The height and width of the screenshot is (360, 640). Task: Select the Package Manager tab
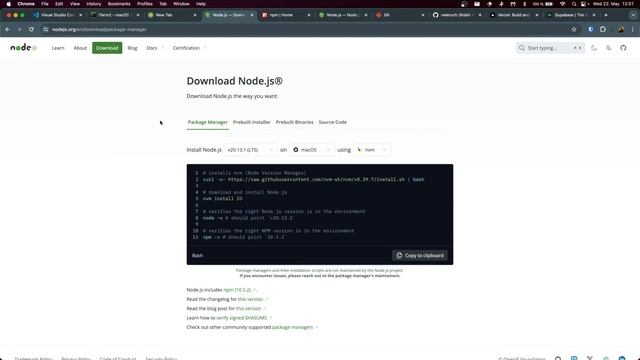(x=207, y=122)
